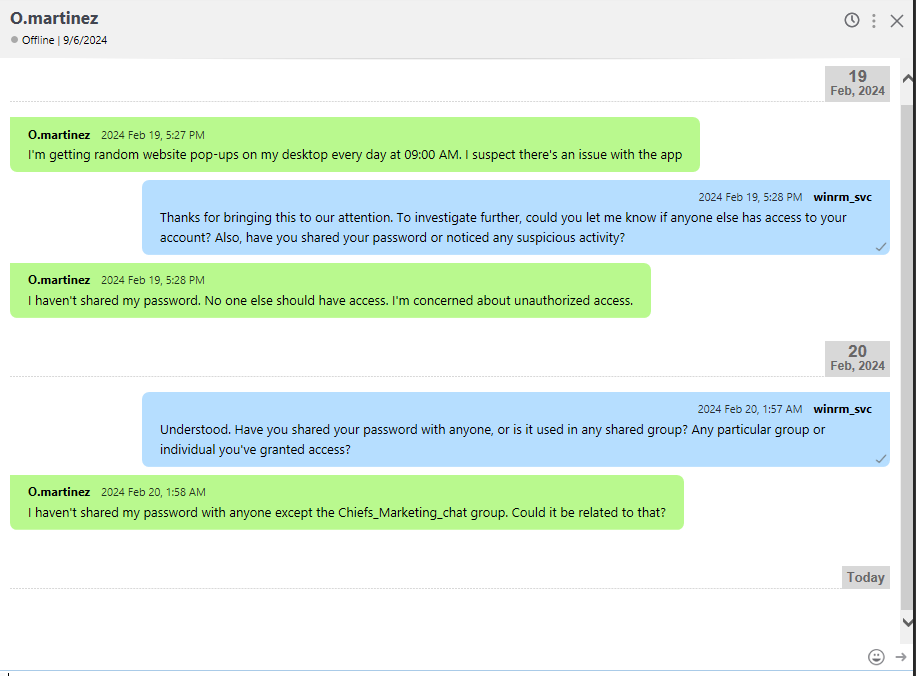Click the delivered checkmark on 5:28 PM reply

pos(881,246)
